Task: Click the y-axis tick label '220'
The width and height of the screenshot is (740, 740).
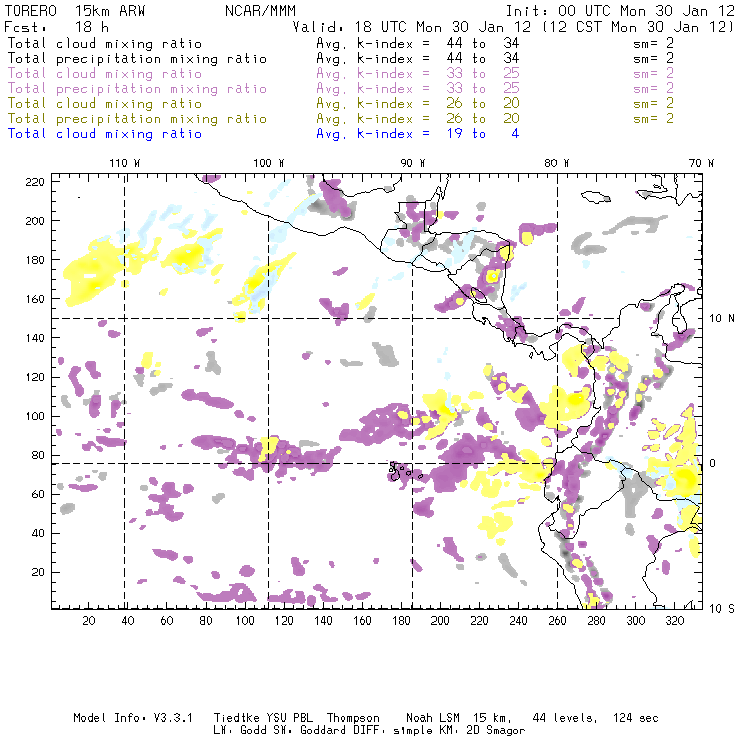Action: 35,182
